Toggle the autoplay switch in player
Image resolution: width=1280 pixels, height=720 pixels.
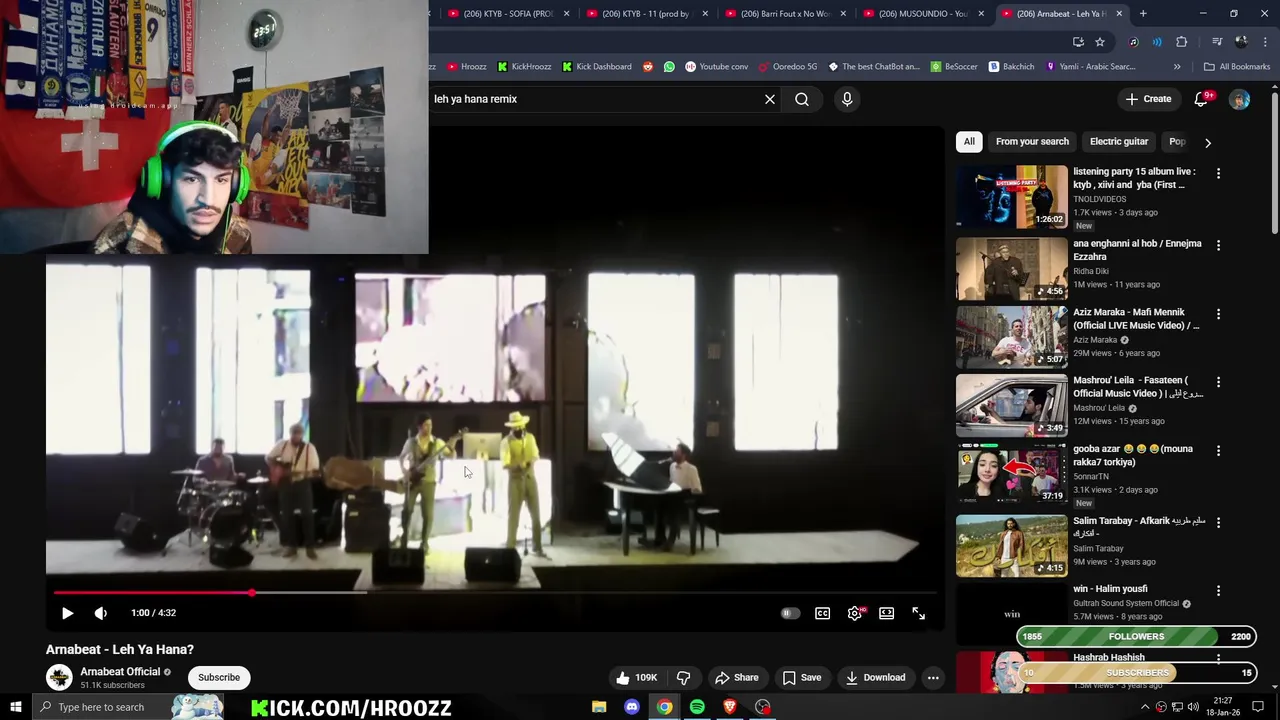pyautogui.click(x=790, y=613)
